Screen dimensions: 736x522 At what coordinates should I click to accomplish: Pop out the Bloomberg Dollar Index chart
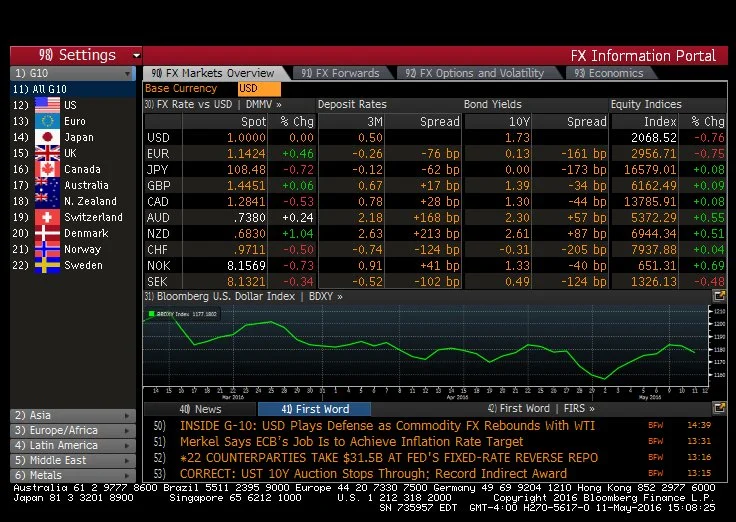tap(719, 296)
